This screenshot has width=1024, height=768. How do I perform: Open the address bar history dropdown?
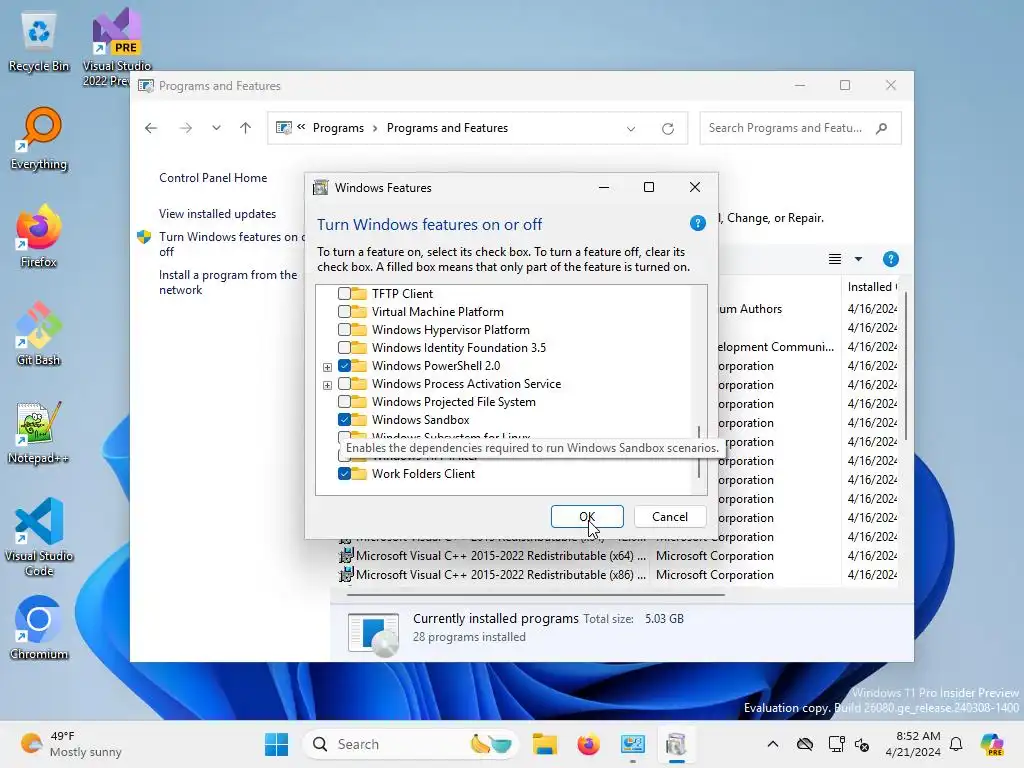pos(631,129)
